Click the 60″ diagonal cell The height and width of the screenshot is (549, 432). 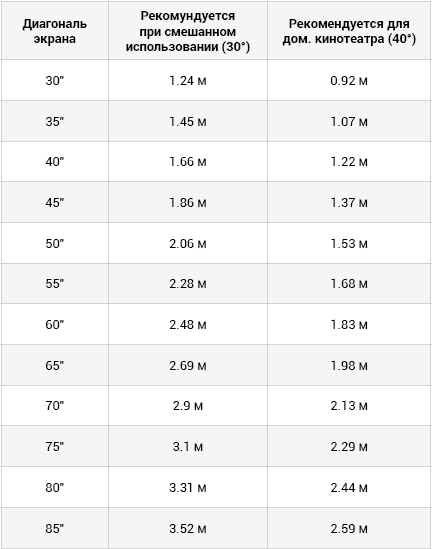pyautogui.click(x=55, y=325)
